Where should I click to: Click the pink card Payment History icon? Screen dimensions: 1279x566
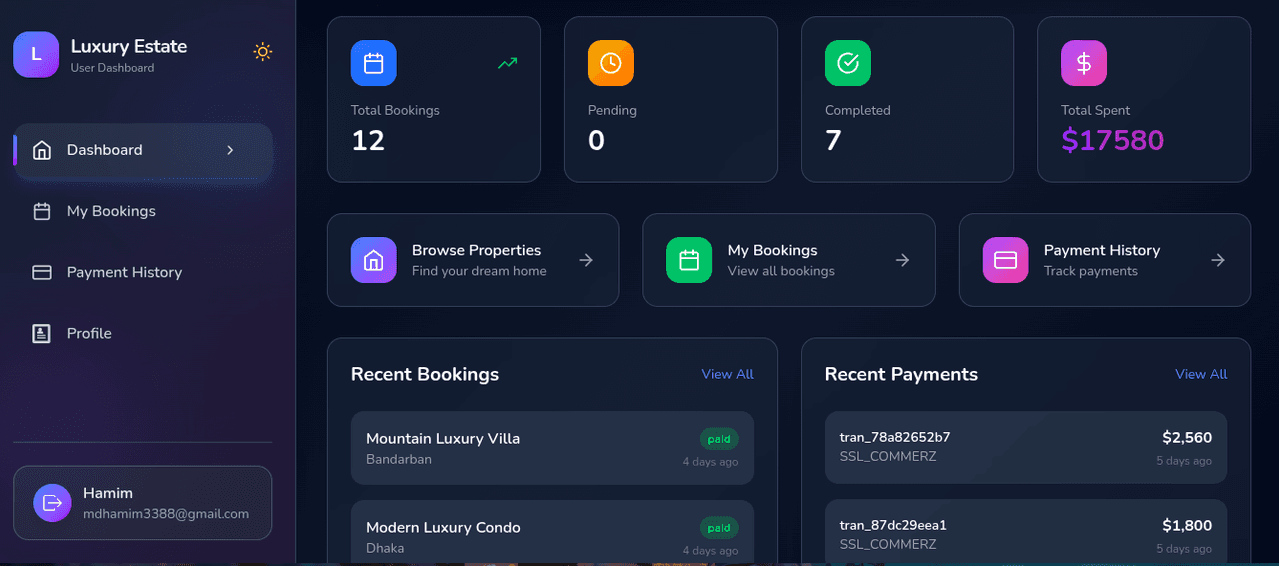point(1005,260)
